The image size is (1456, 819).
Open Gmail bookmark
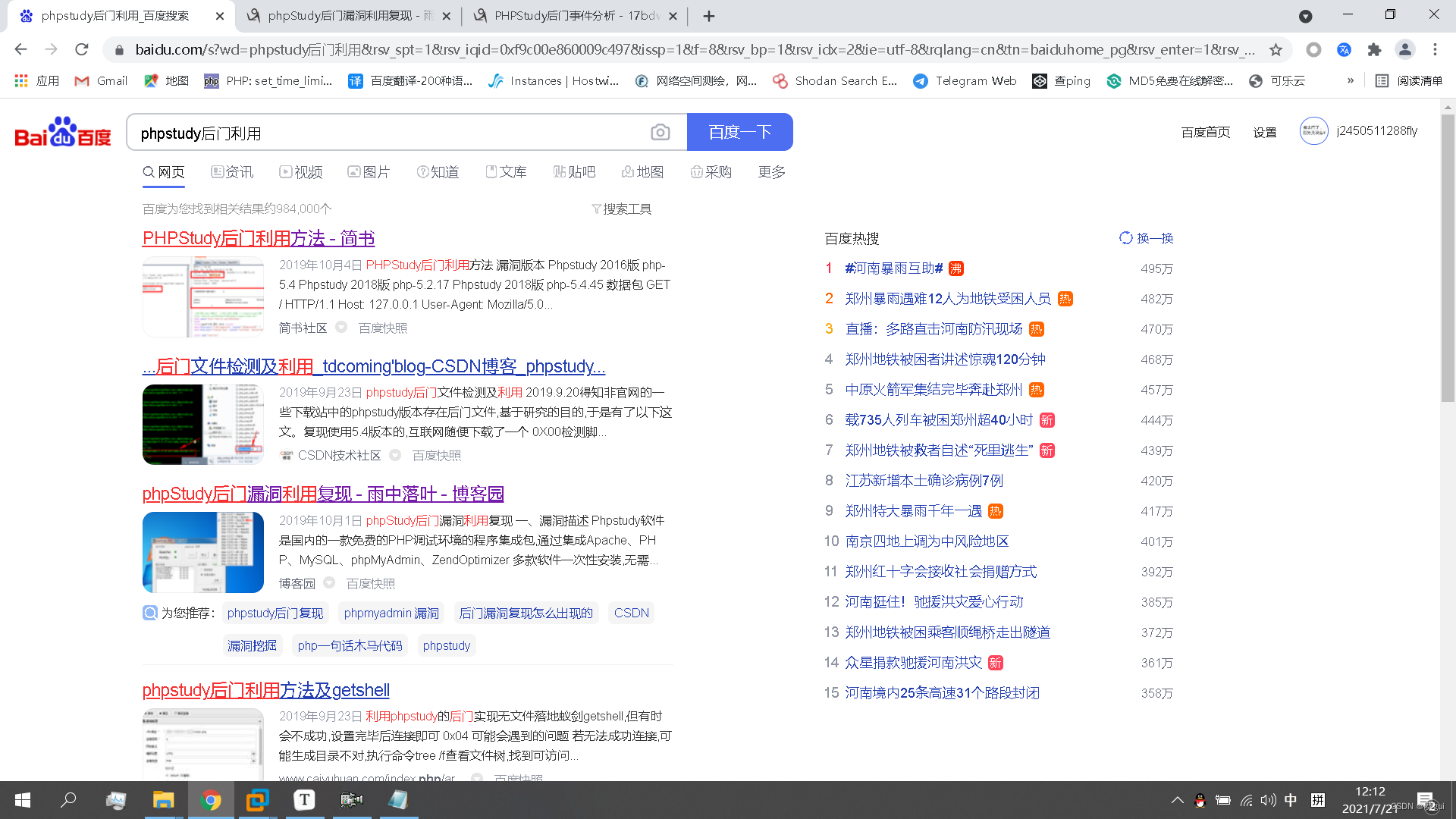(x=101, y=80)
